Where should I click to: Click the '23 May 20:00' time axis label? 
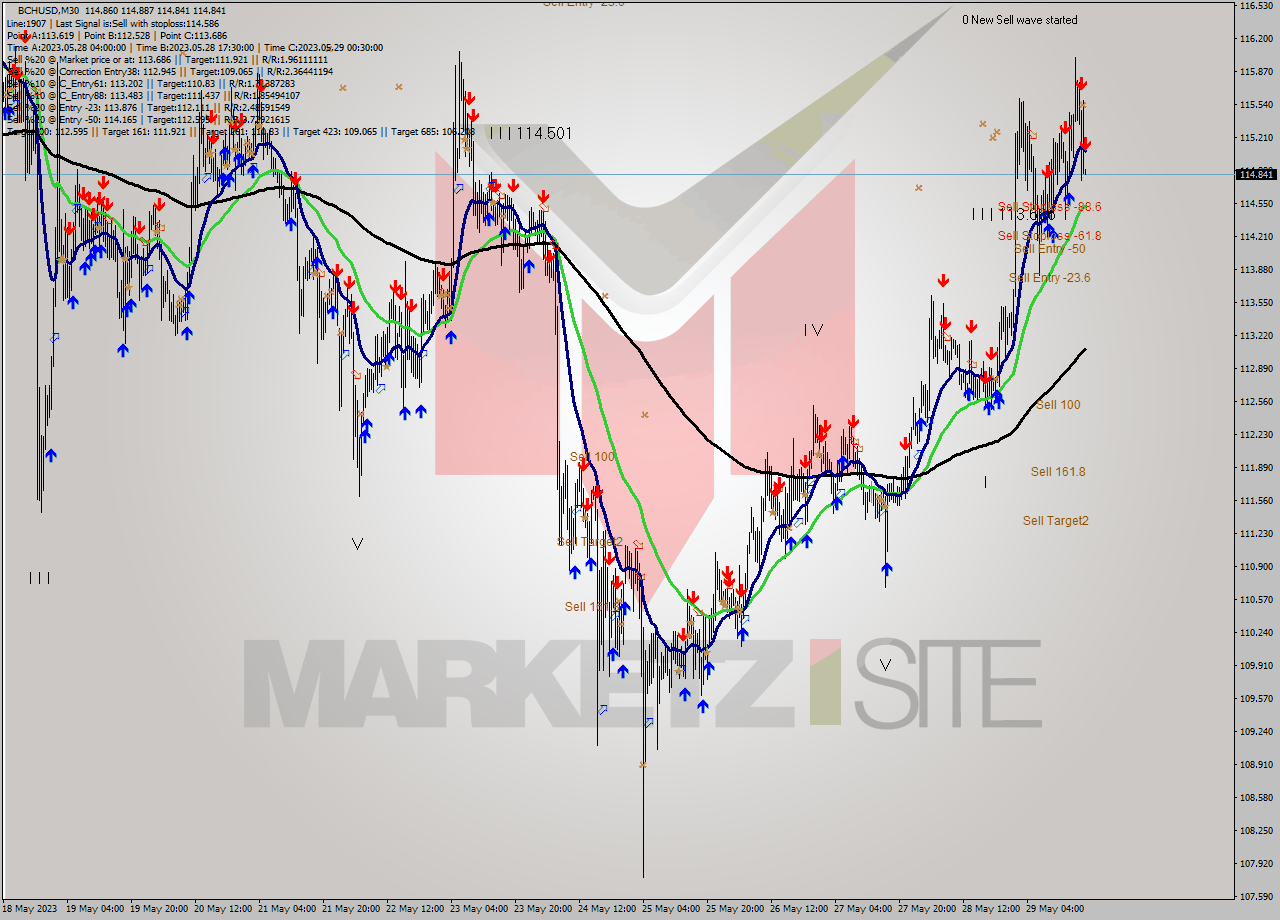541,909
